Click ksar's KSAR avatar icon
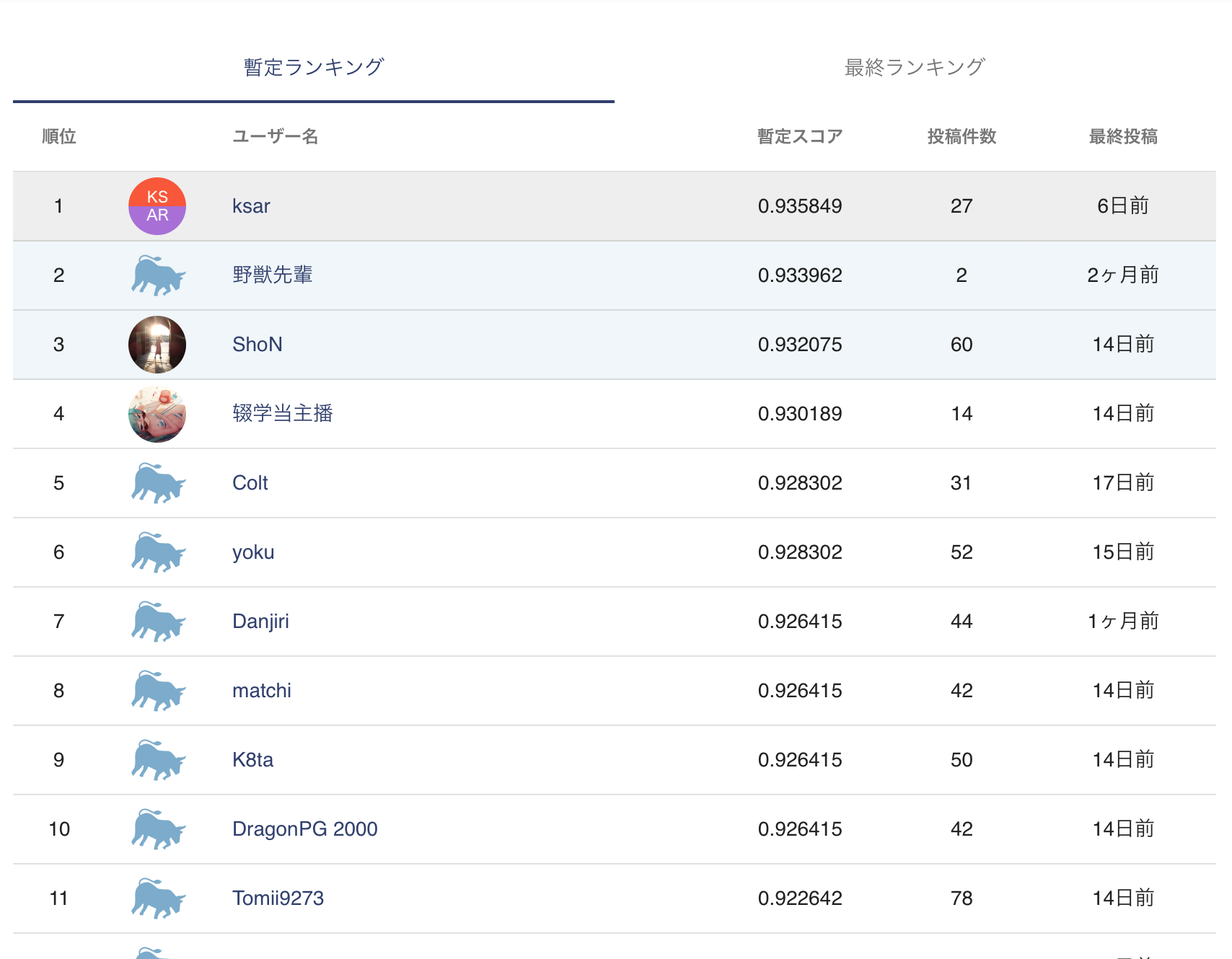 [157, 206]
